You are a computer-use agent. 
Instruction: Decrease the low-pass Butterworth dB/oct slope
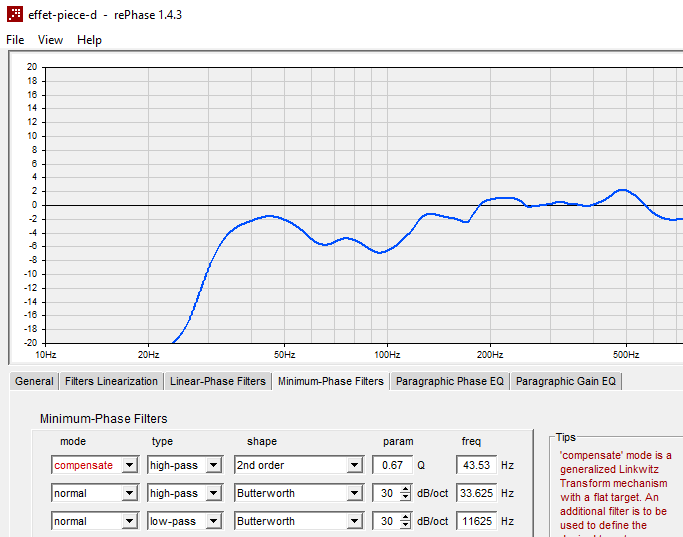(406, 525)
